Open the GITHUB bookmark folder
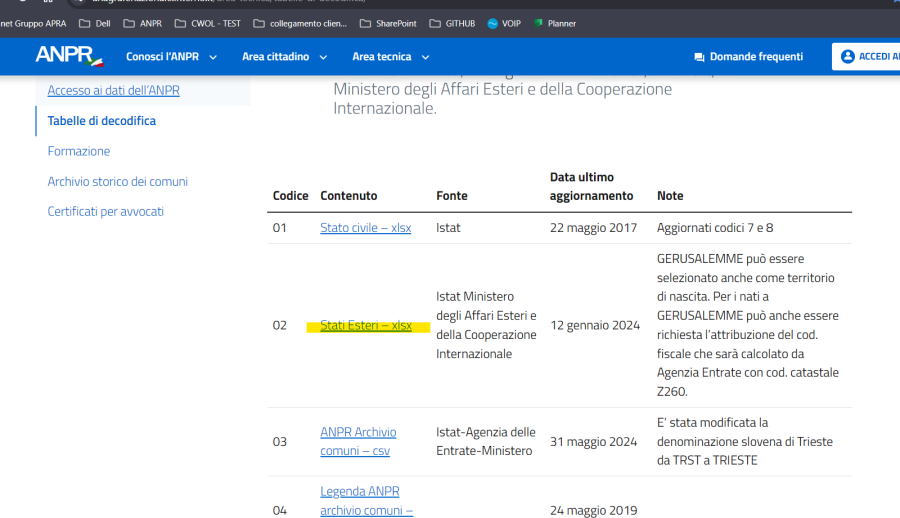The width and height of the screenshot is (900, 518). 452,23
